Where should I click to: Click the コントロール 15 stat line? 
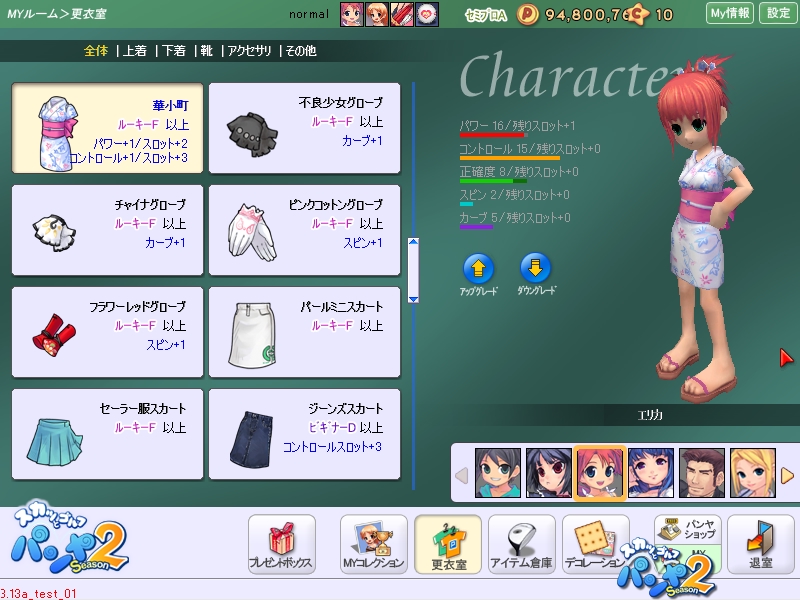point(530,149)
